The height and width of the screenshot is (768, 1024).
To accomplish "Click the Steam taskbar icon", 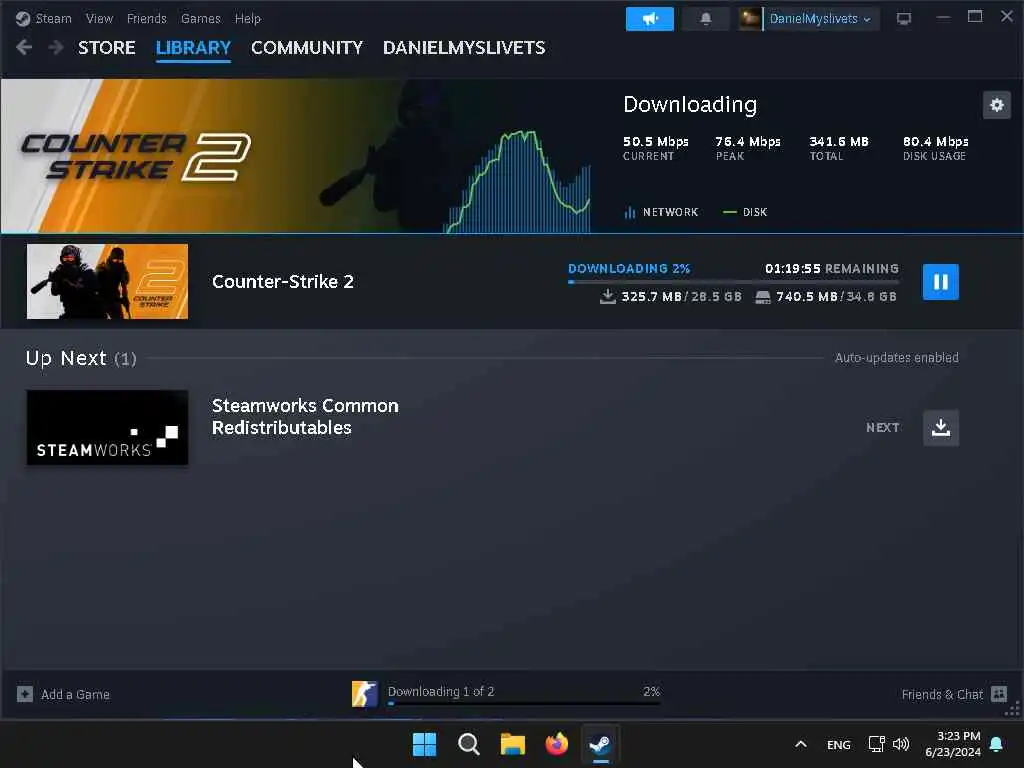I will [x=600, y=744].
